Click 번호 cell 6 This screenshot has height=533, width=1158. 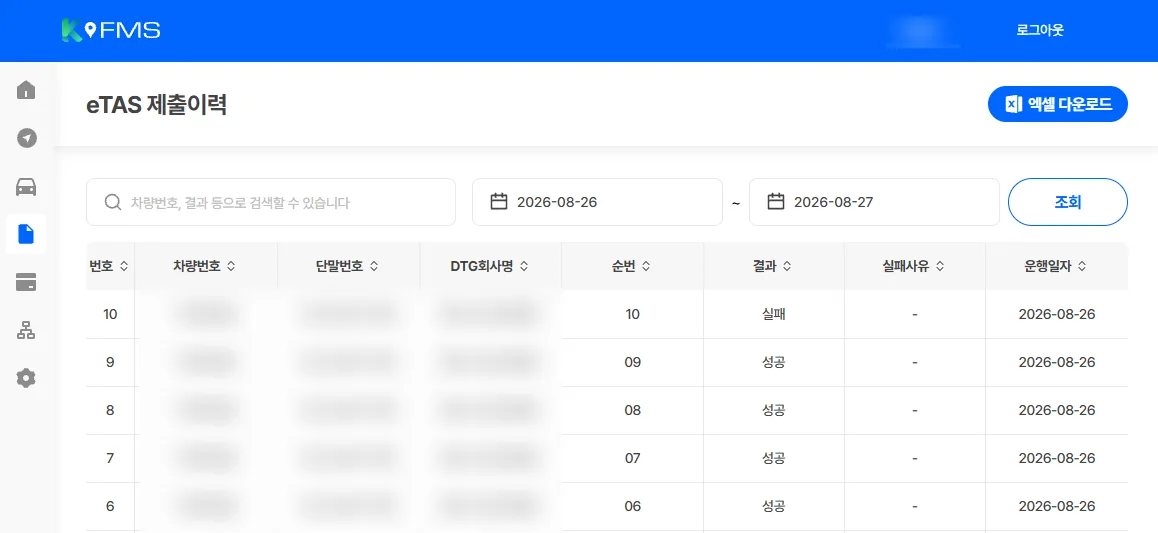(x=110, y=506)
